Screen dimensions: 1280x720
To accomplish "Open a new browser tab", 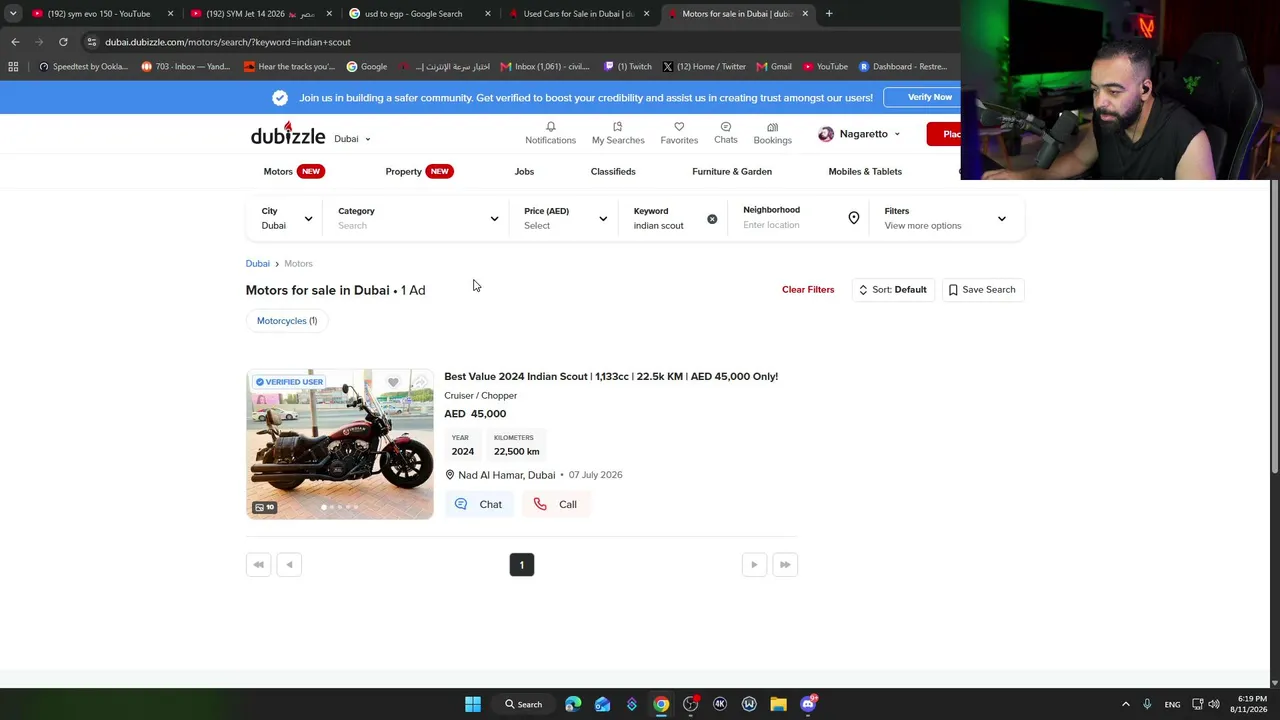I will (x=829, y=14).
